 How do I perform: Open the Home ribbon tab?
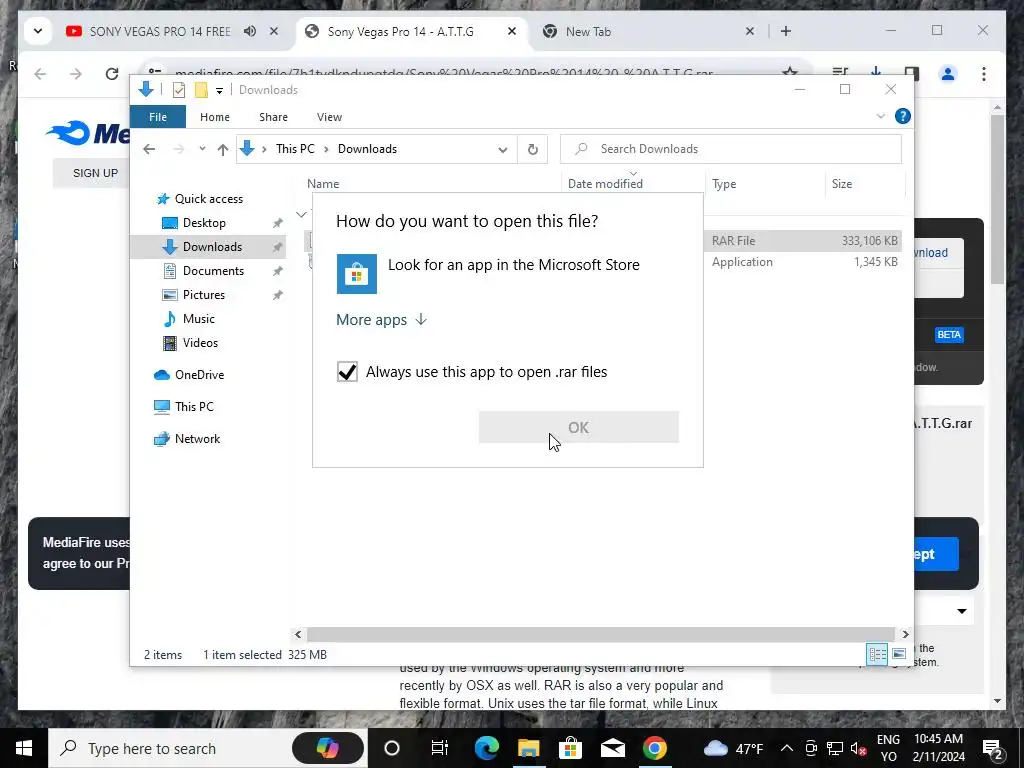(215, 117)
